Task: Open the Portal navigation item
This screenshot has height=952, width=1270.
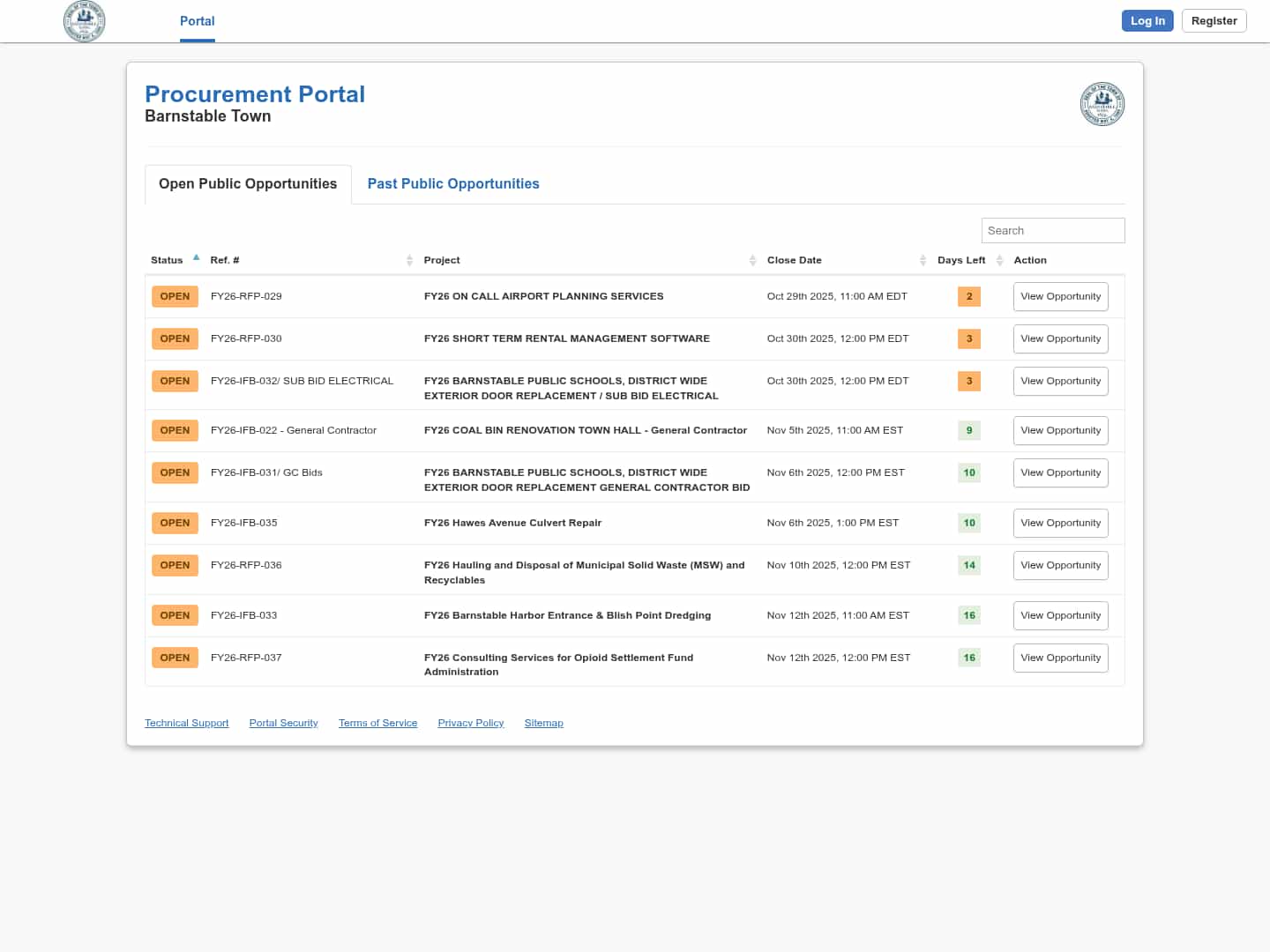Action: coord(198,21)
